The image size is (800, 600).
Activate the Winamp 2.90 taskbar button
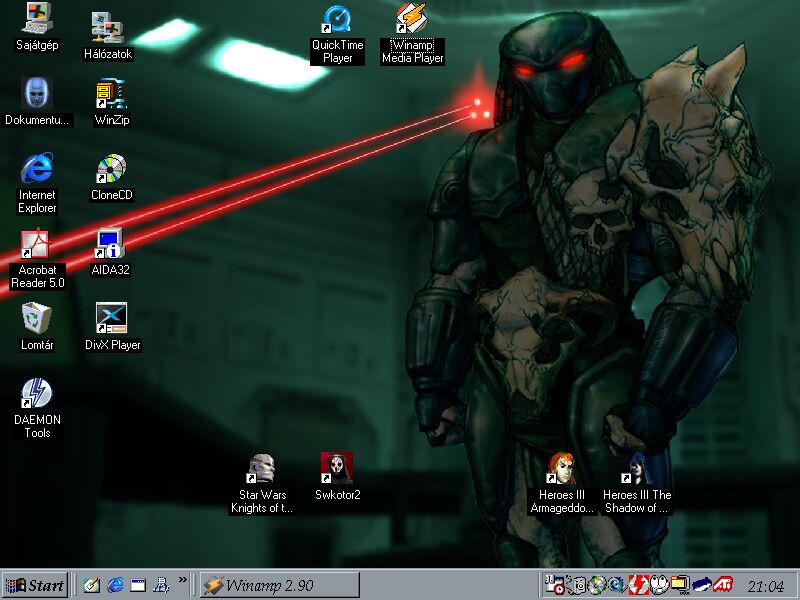(x=280, y=585)
